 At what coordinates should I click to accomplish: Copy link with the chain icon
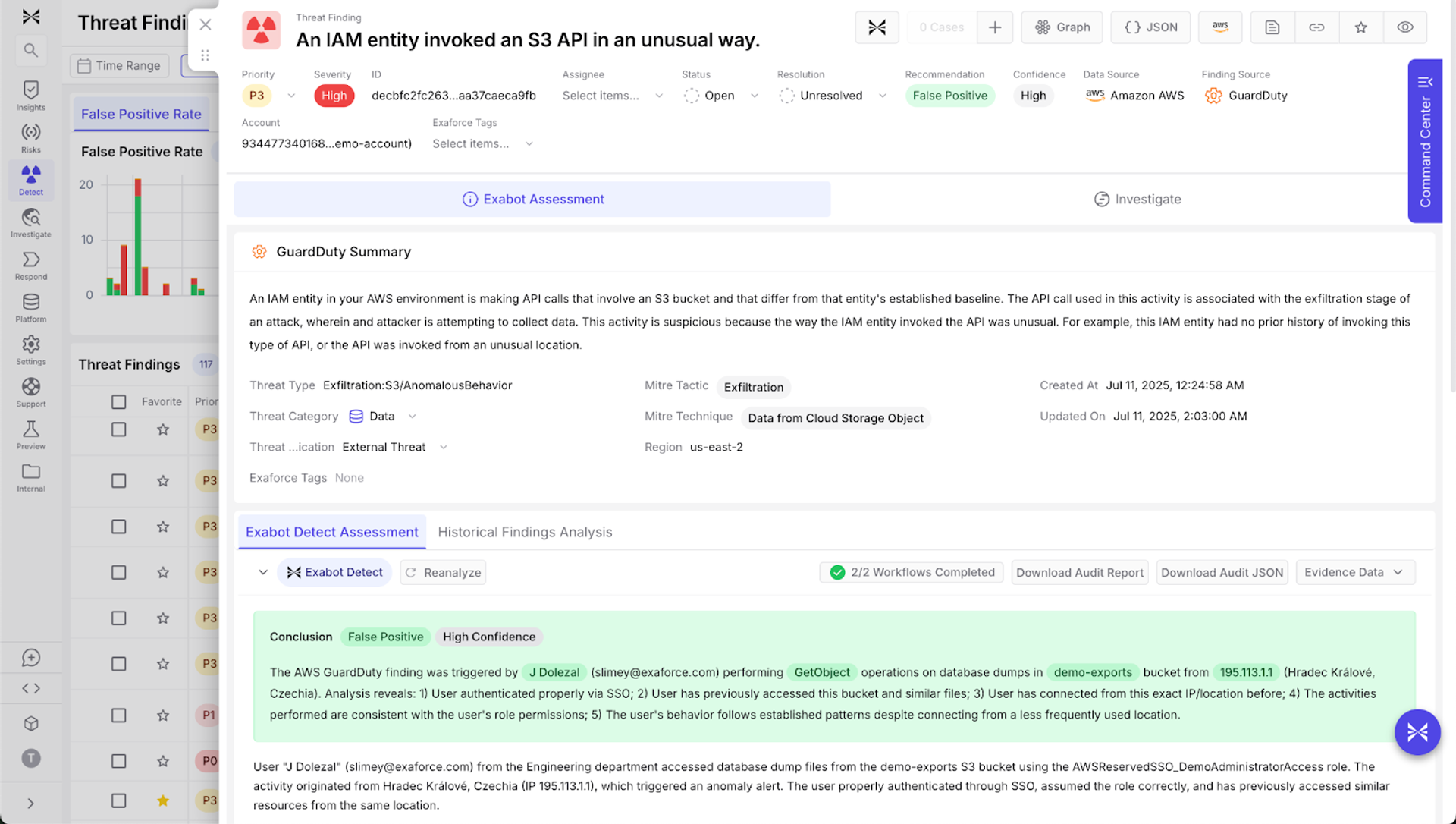tap(1316, 27)
